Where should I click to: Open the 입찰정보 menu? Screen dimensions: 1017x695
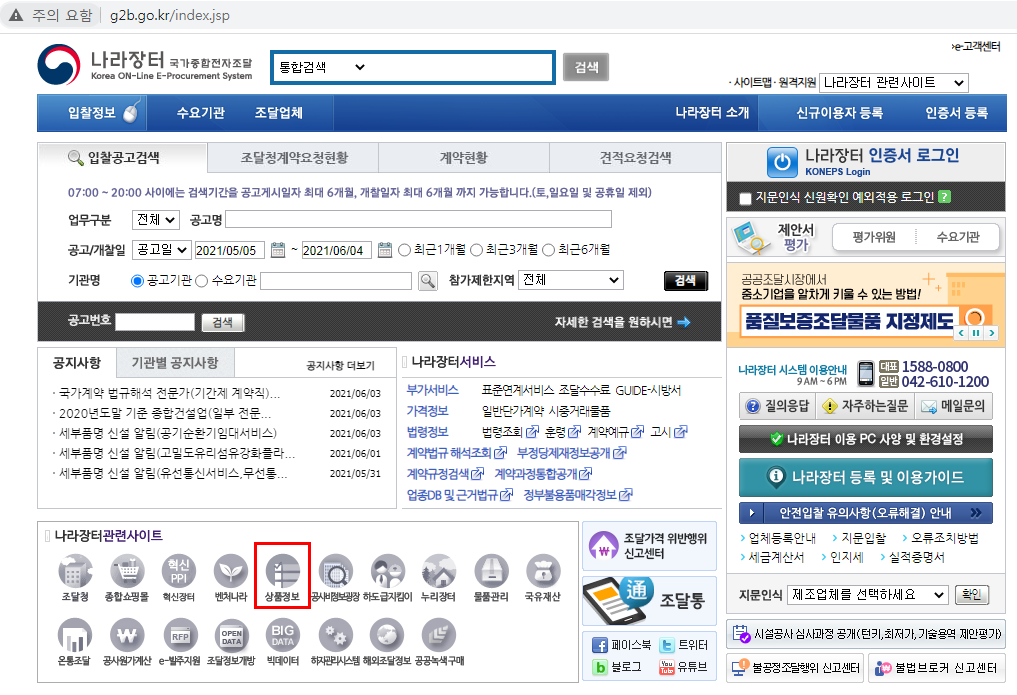click(91, 113)
